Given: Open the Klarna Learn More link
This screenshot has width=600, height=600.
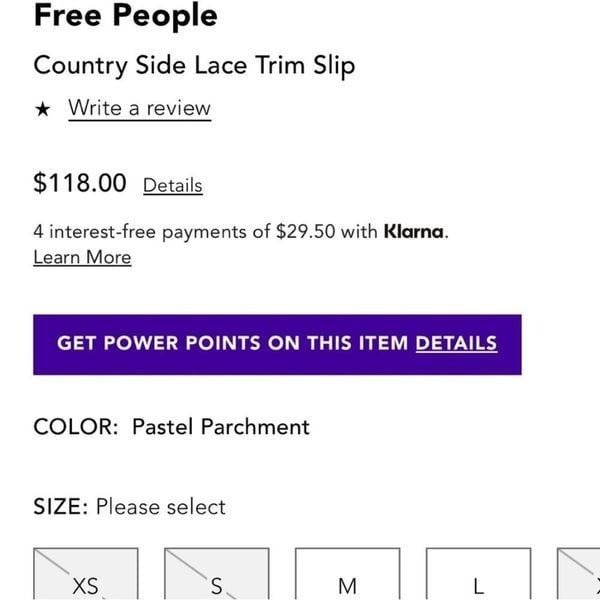Looking at the screenshot, I should click(x=82, y=257).
